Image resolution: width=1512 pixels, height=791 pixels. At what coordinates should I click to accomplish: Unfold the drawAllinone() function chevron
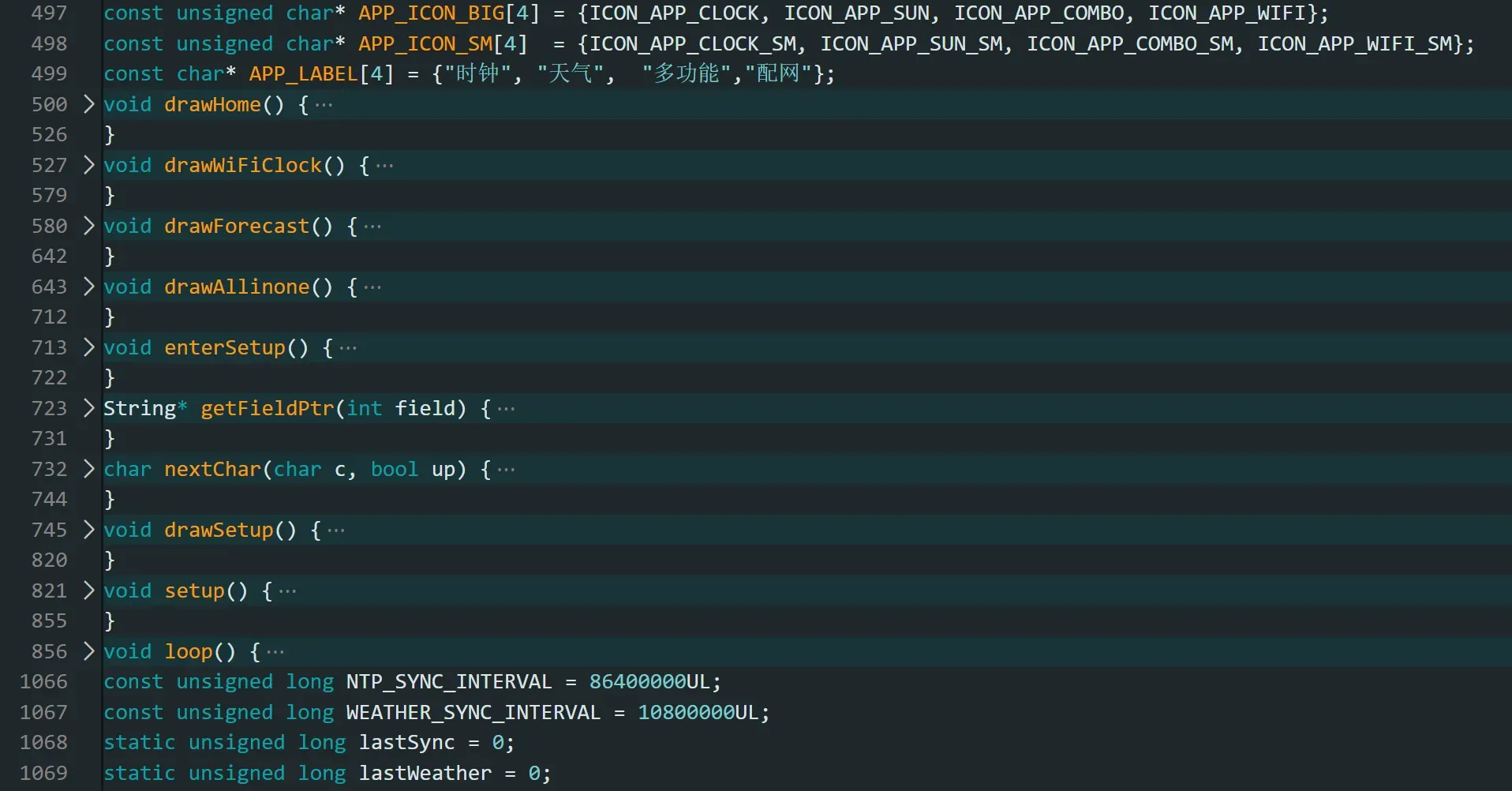(88, 287)
